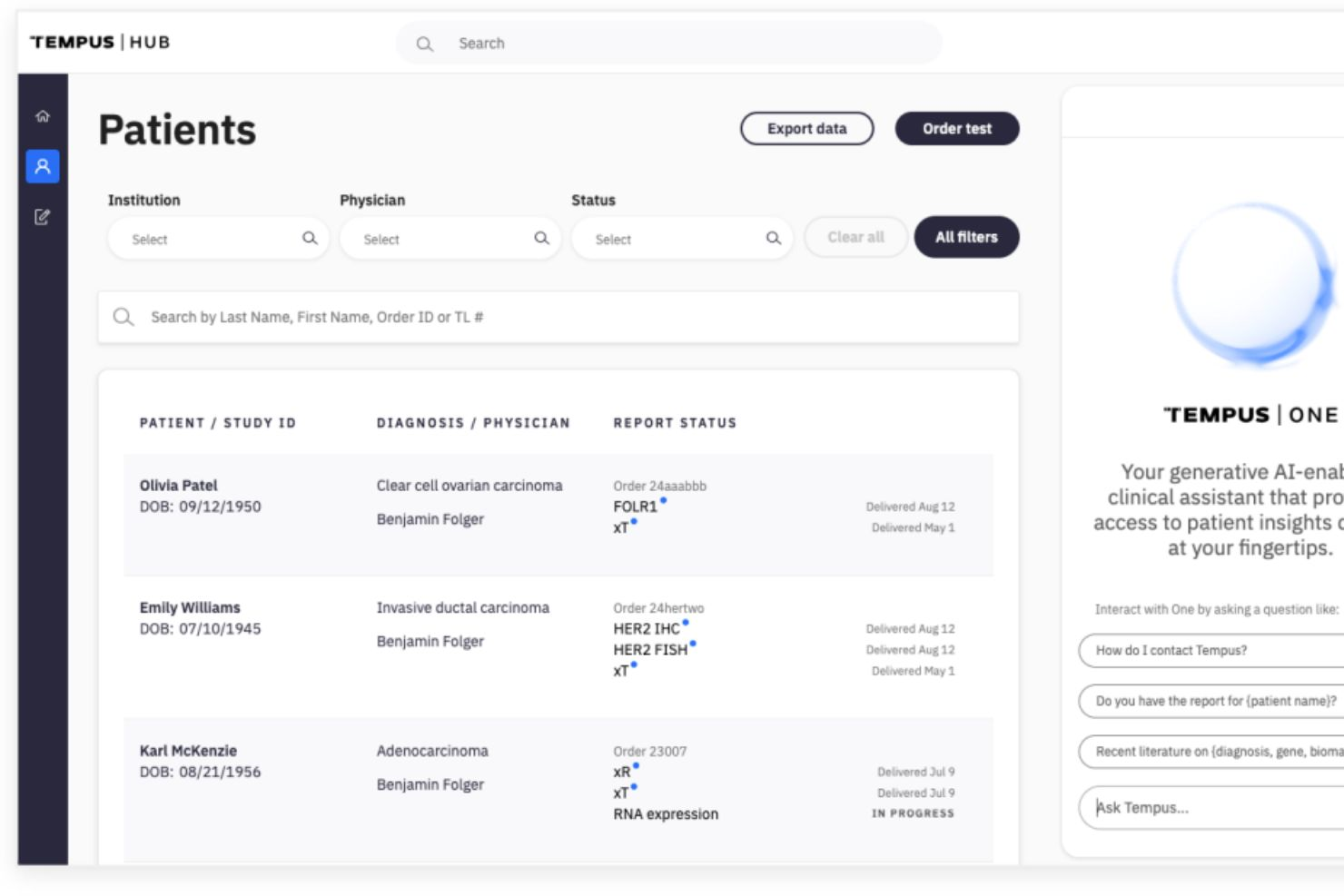The image size is (1344, 896).
Task: Open the xT report under Order 23007
Action: click(x=621, y=793)
